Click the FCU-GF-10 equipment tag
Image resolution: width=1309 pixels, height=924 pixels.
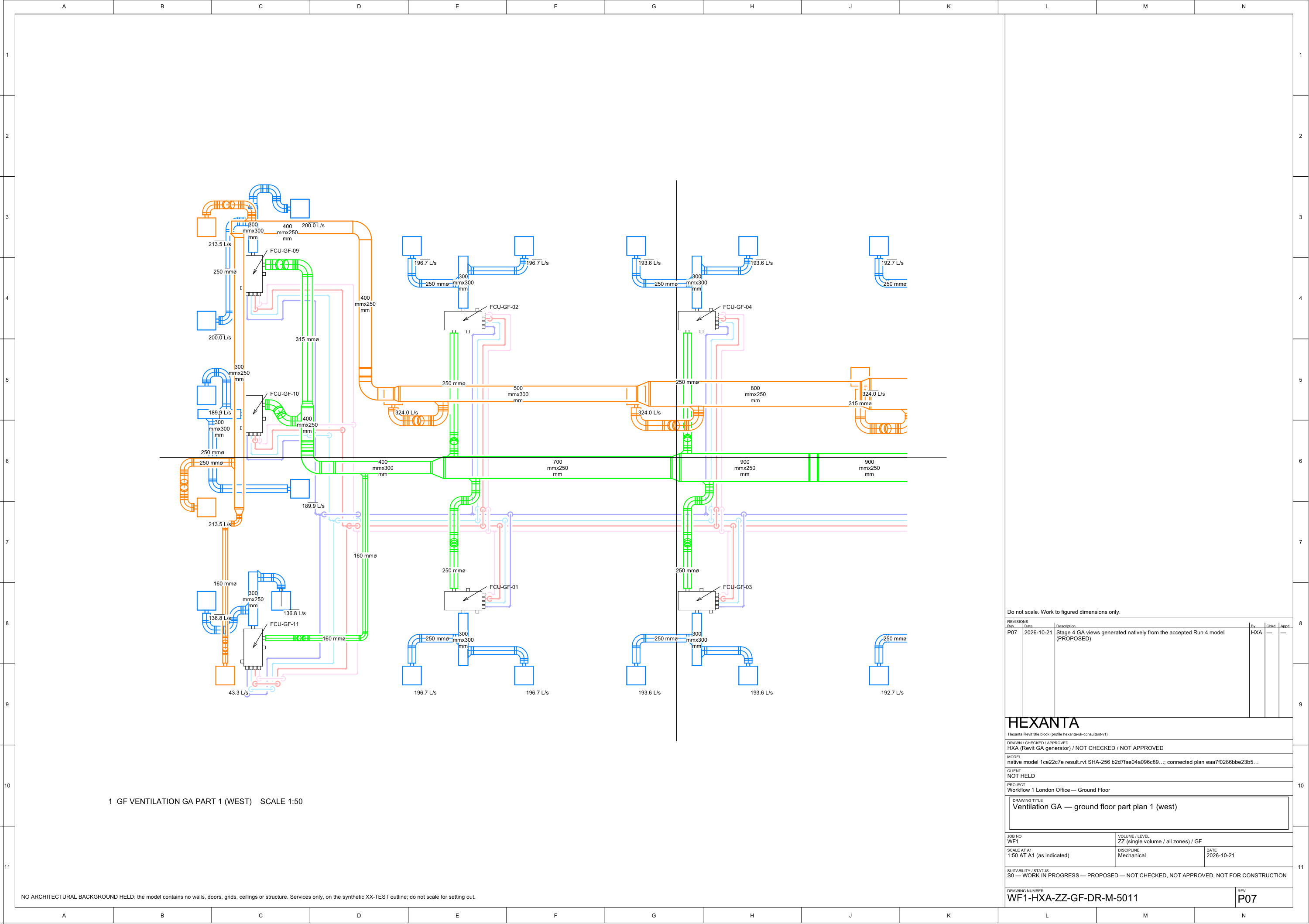click(x=284, y=394)
